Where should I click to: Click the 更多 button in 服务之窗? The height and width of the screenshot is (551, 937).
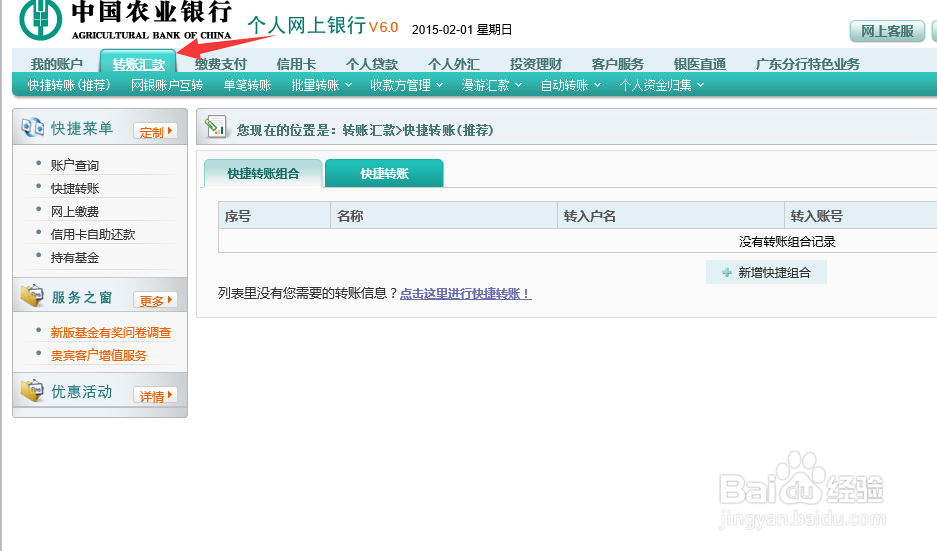point(155,300)
